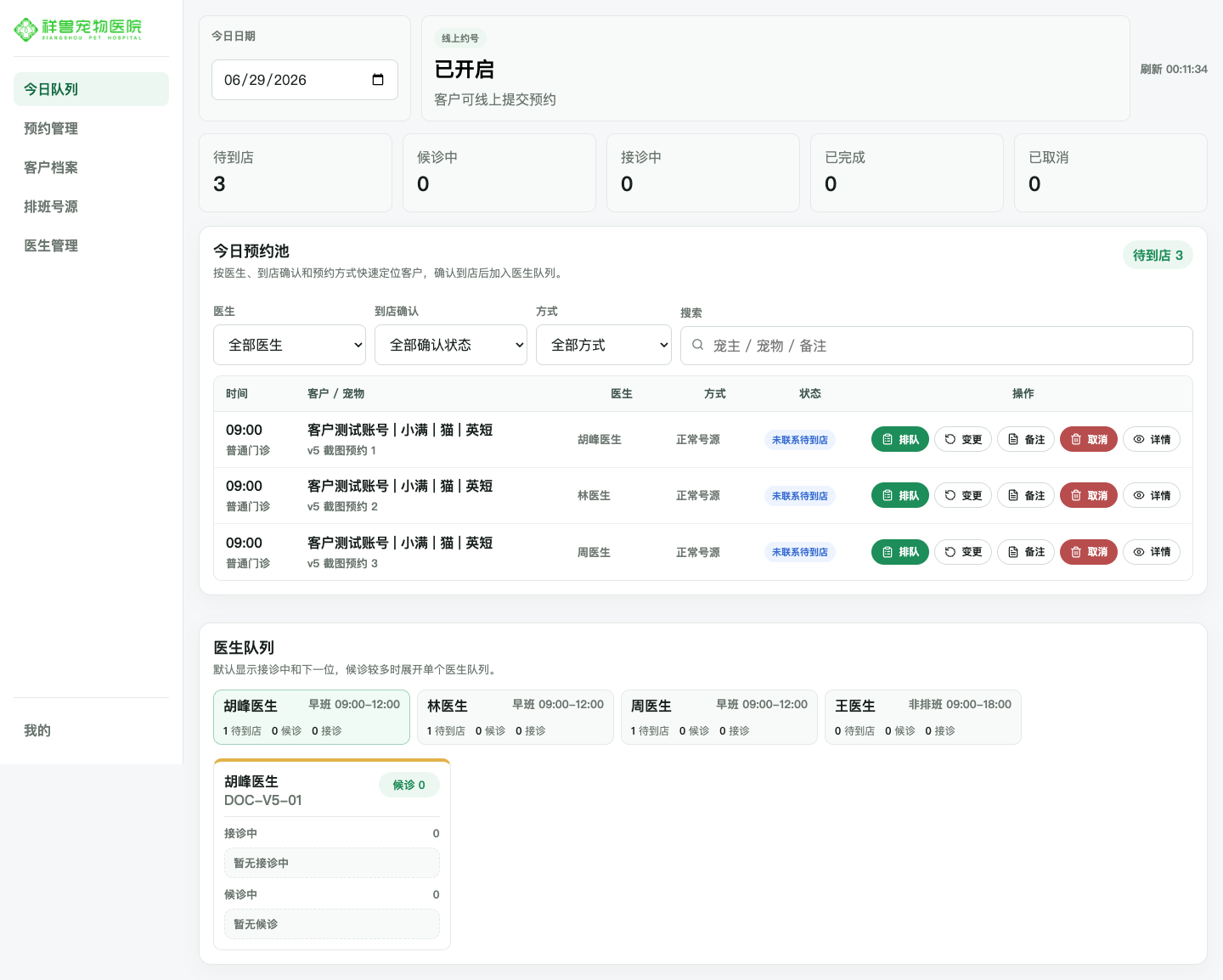Select the 王医生 queue tab card
This screenshot has width=1223, height=980.
[923, 717]
